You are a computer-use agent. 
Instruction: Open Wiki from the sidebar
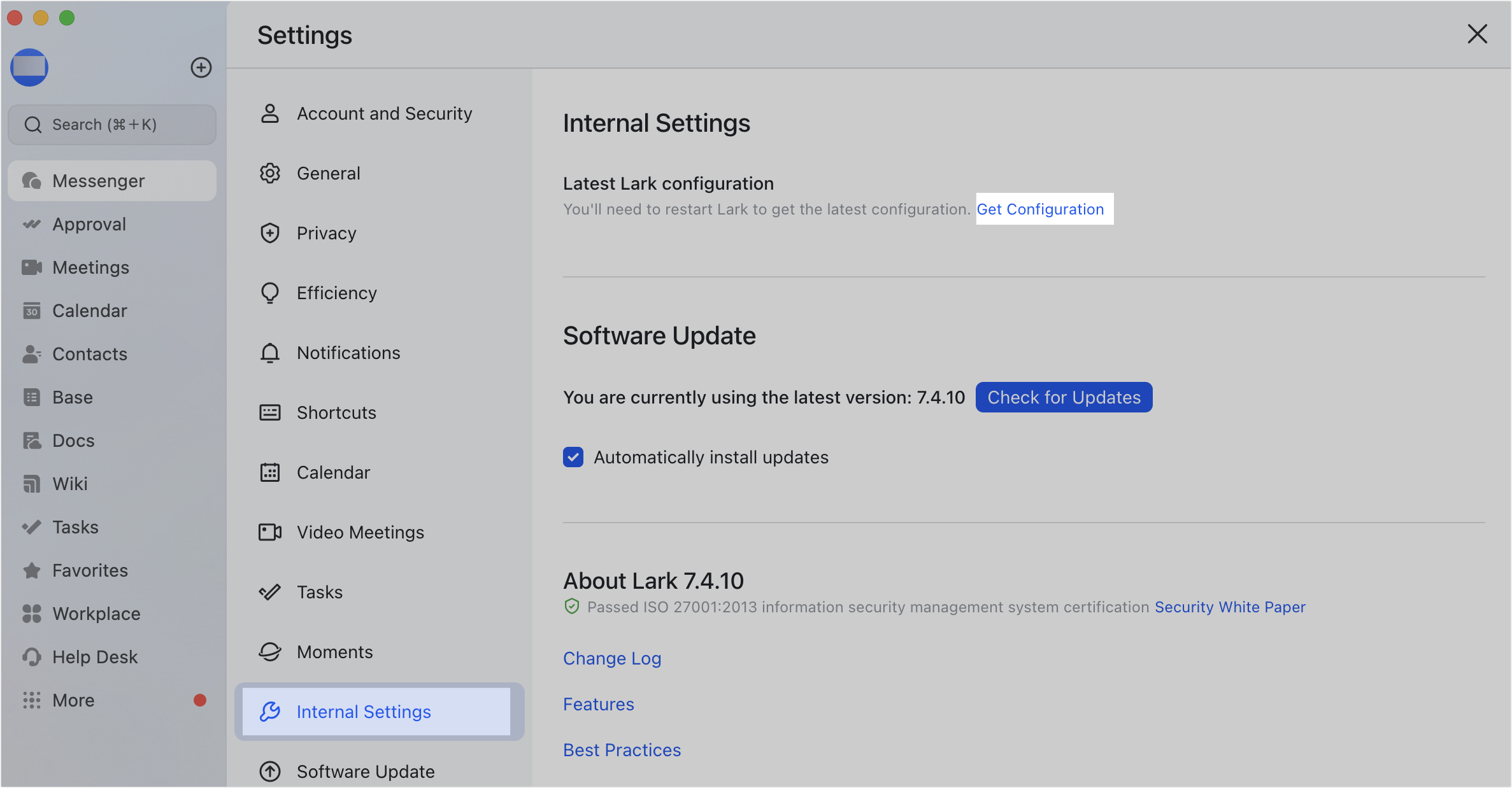pyautogui.click(x=112, y=484)
